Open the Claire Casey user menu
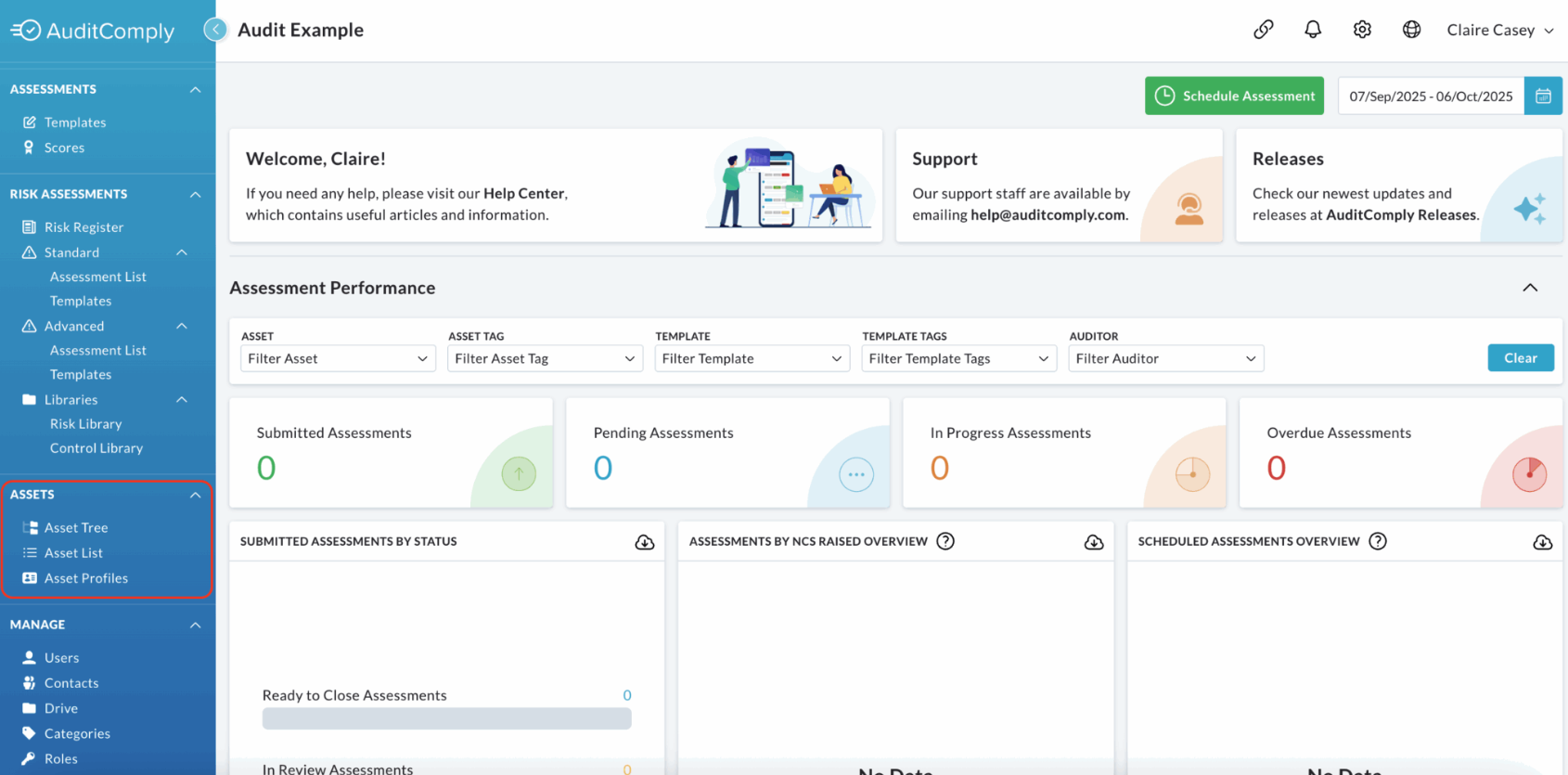This screenshot has height=775, width=1568. (x=1500, y=30)
